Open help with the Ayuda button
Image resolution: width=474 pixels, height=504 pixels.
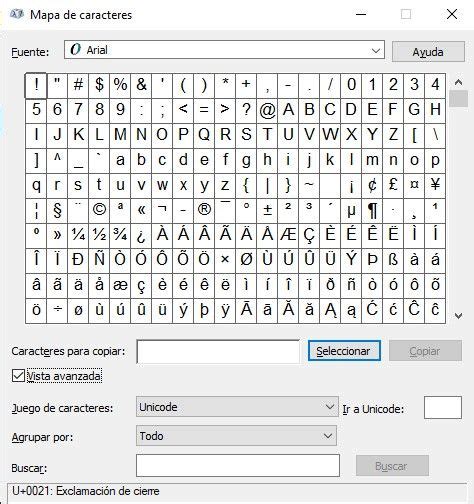click(x=428, y=52)
